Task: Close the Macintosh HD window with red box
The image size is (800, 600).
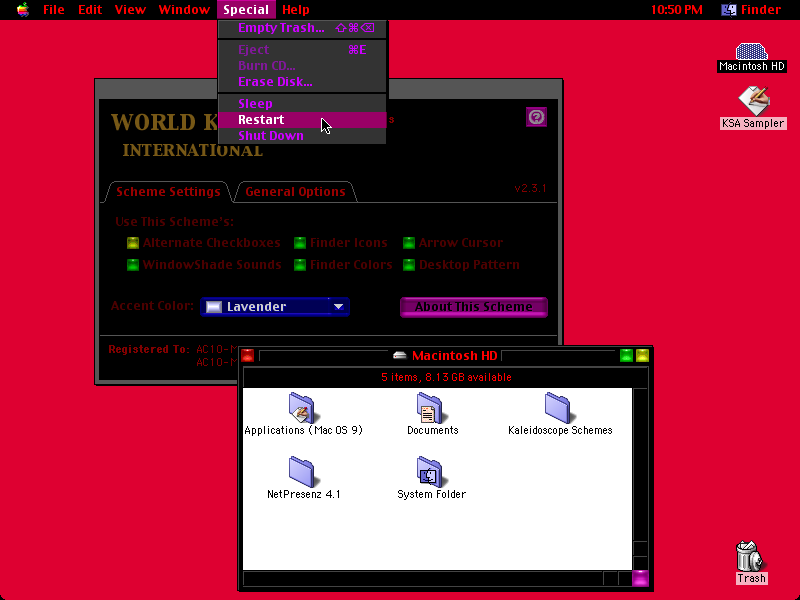Action: pyautogui.click(x=247, y=356)
